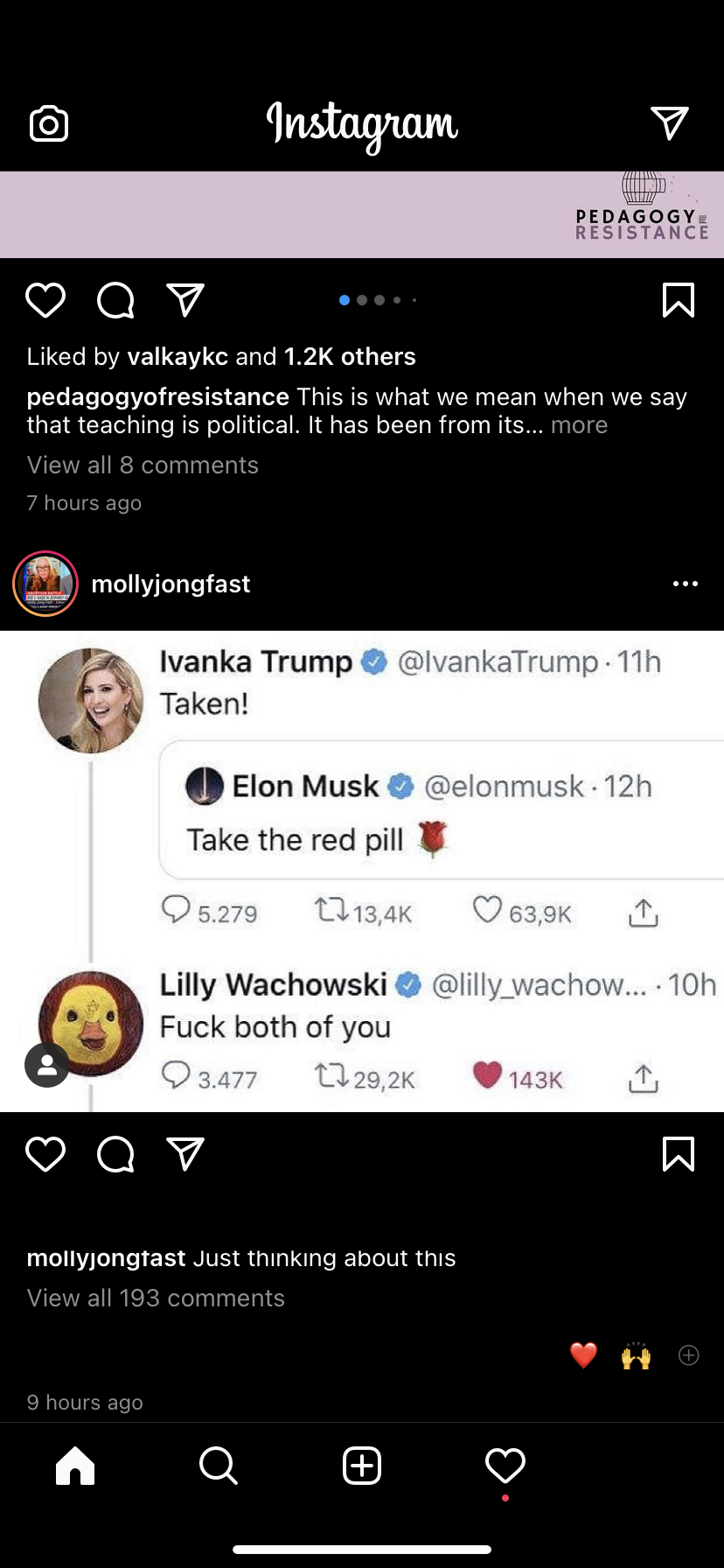Image resolution: width=724 pixels, height=1568 pixels.
Task: Comment on the pedagogyofresistance post
Action: pos(115,300)
